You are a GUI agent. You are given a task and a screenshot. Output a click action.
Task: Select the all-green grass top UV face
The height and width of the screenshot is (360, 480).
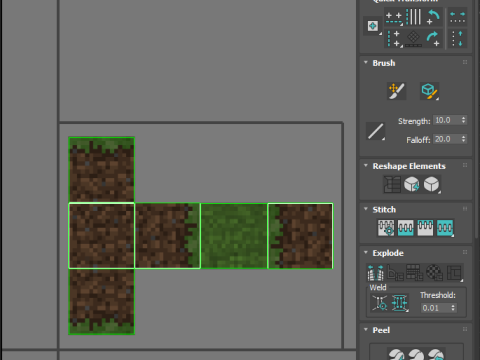click(234, 236)
